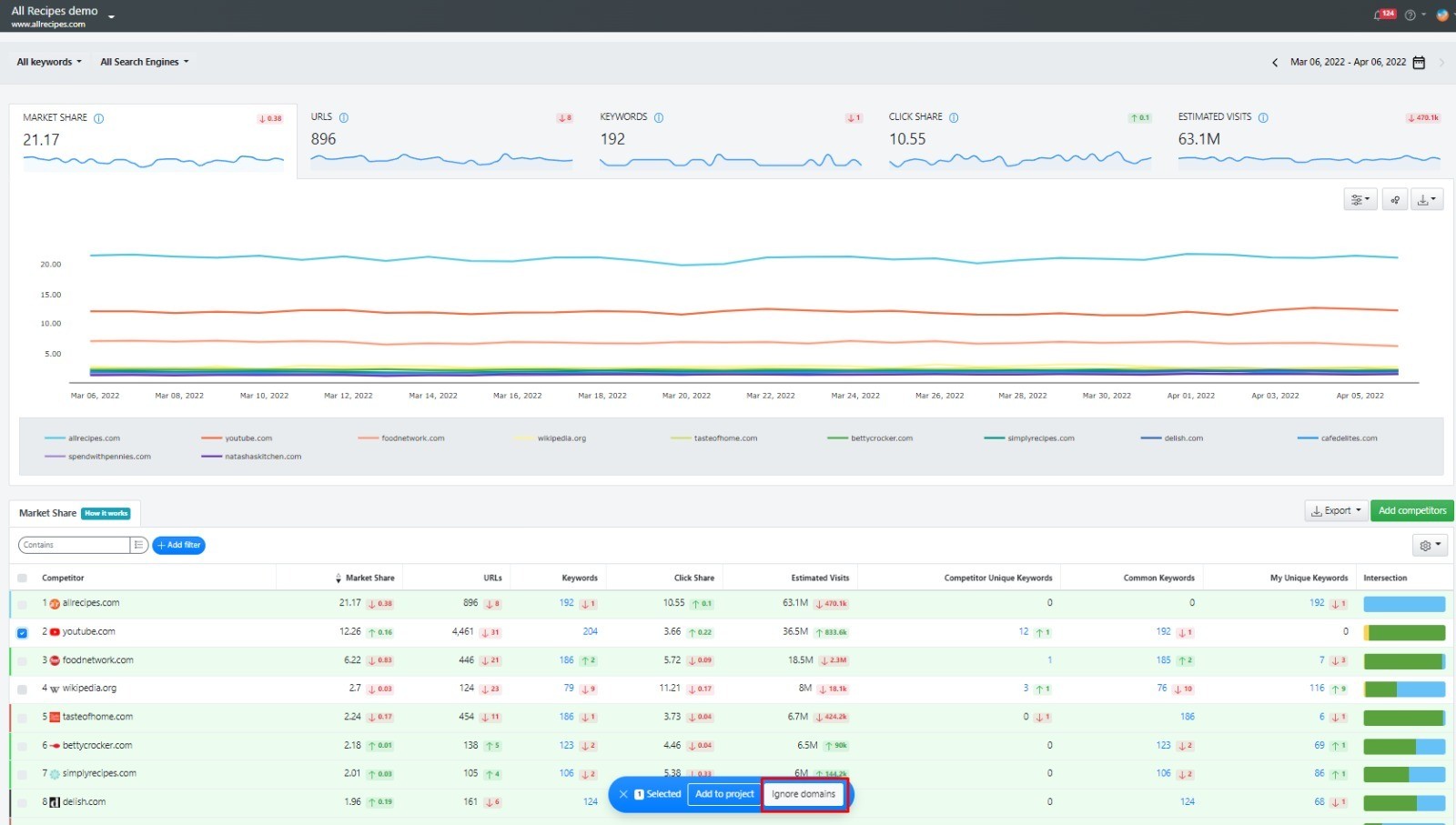
Task: Open the date range calendar picker
Action: (x=1419, y=62)
